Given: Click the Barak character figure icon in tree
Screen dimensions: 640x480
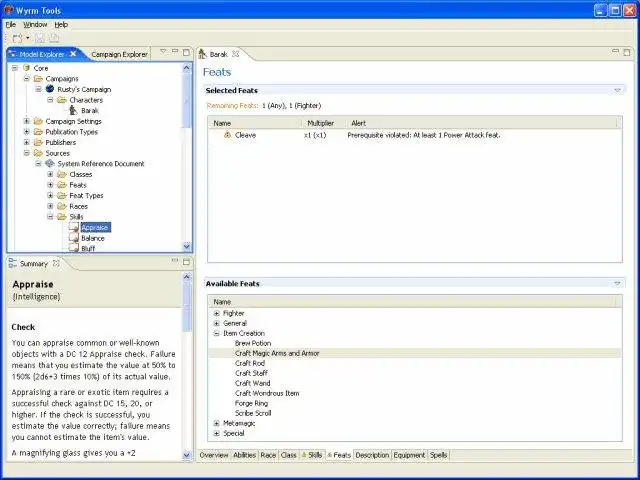Looking at the screenshot, I should (x=73, y=110).
